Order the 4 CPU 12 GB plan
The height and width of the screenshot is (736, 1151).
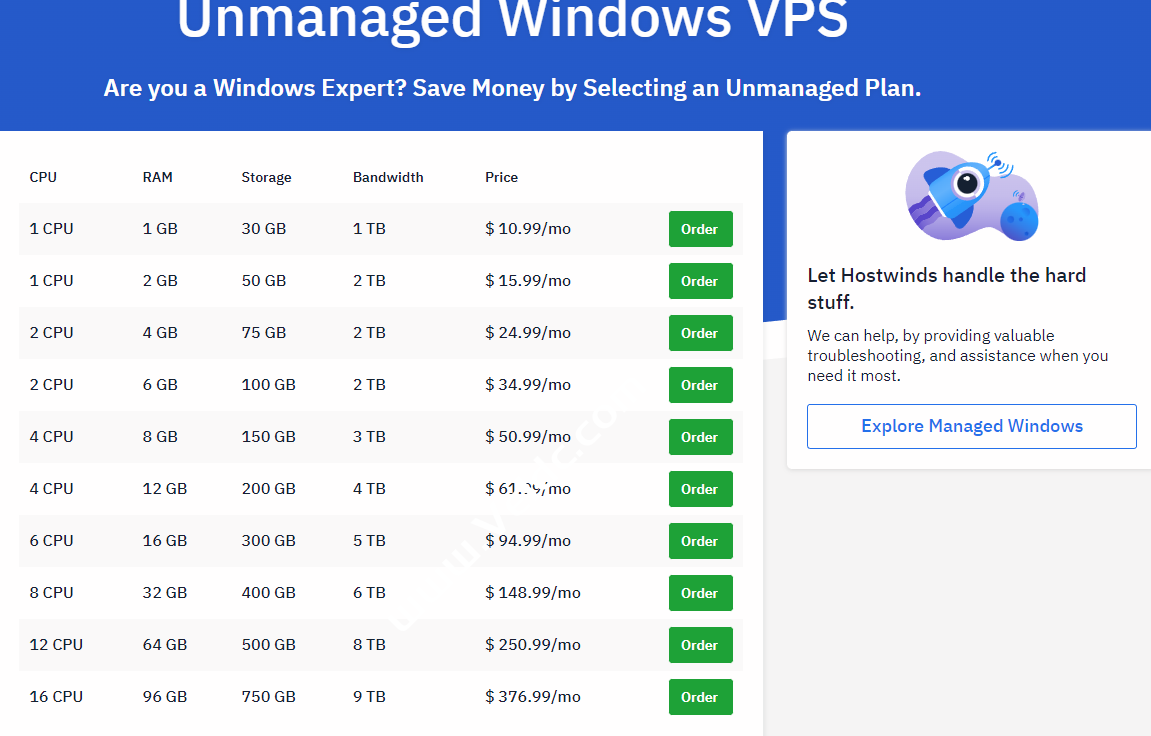700,489
